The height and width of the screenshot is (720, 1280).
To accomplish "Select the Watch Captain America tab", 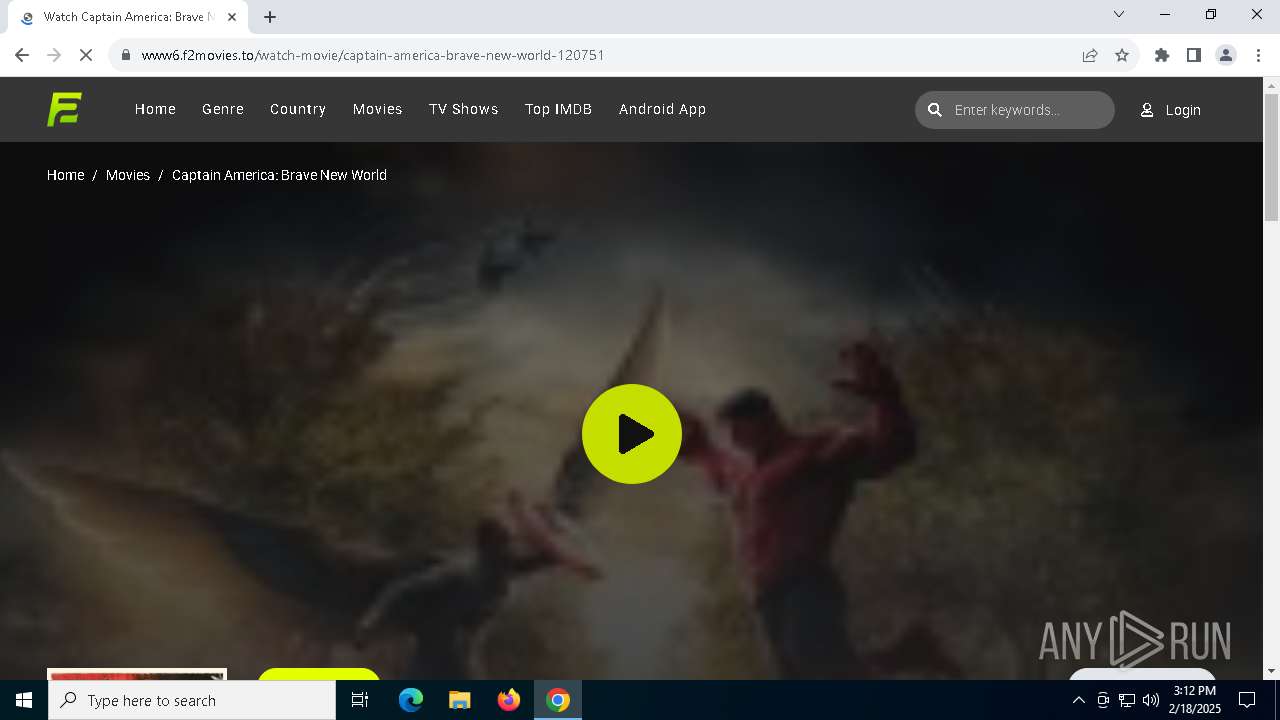I will click(128, 17).
